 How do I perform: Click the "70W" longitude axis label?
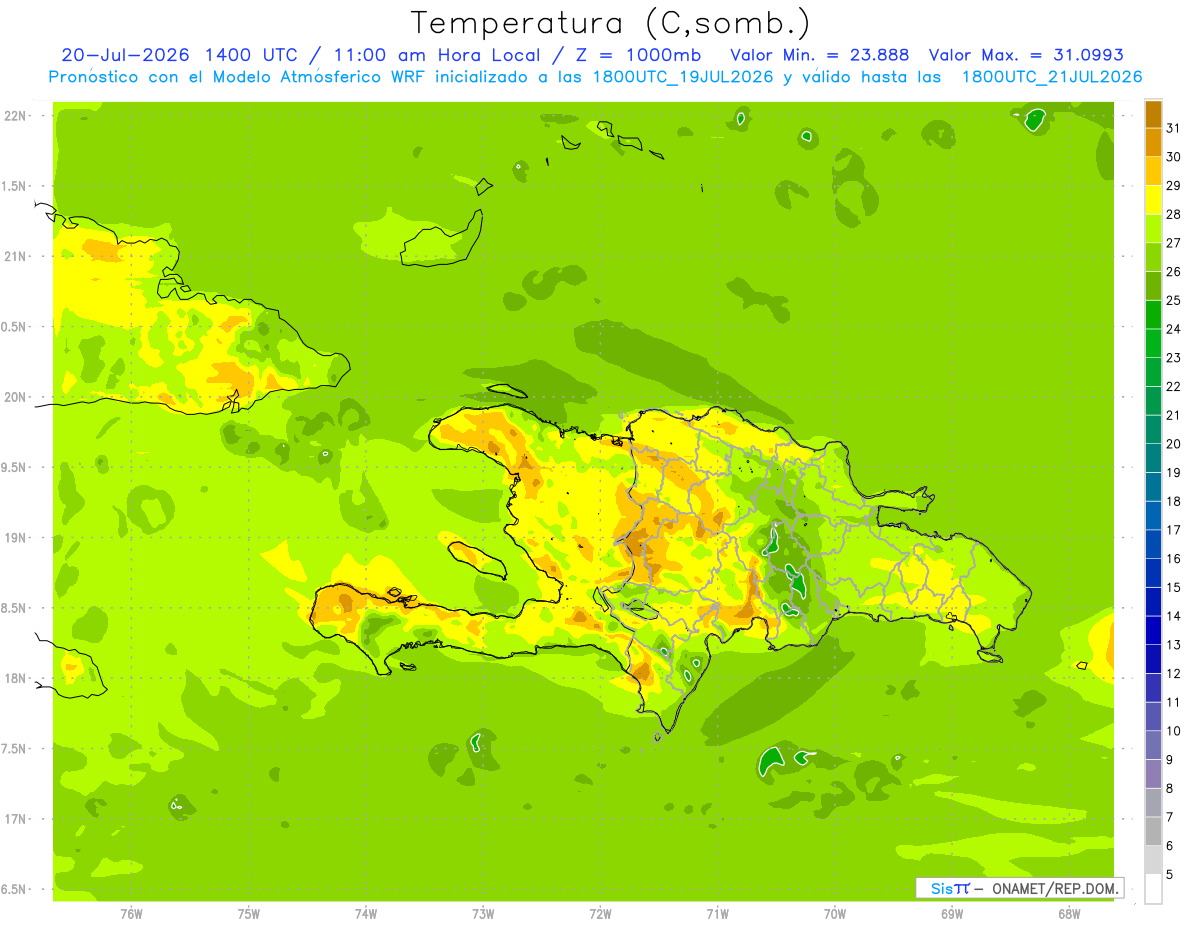pos(834,913)
